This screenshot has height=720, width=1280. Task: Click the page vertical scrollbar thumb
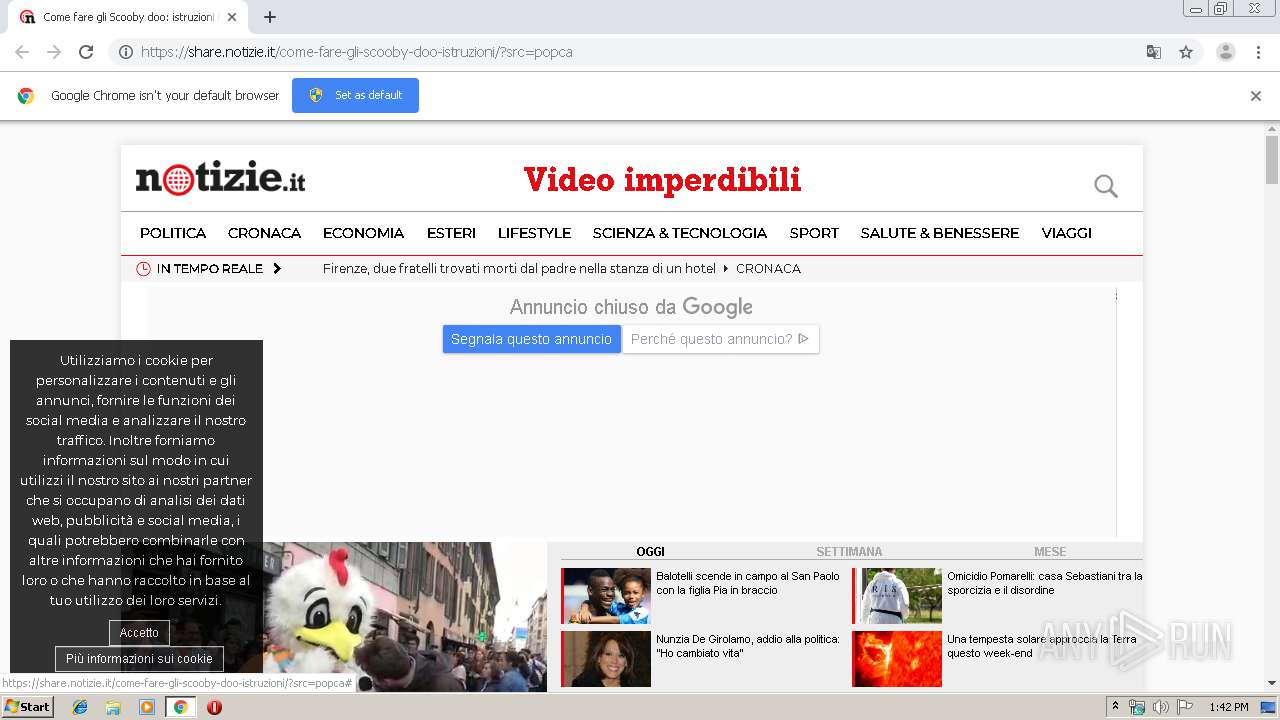pyautogui.click(x=1272, y=160)
